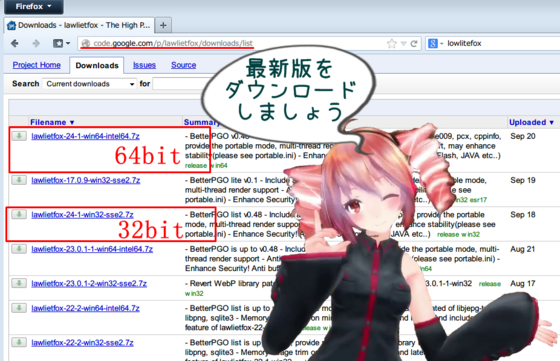This screenshot has height=361, width=560.
Task: Download icon for lawlietfox-23.0.1-2-win32-sse2.7z
Action: (19, 283)
